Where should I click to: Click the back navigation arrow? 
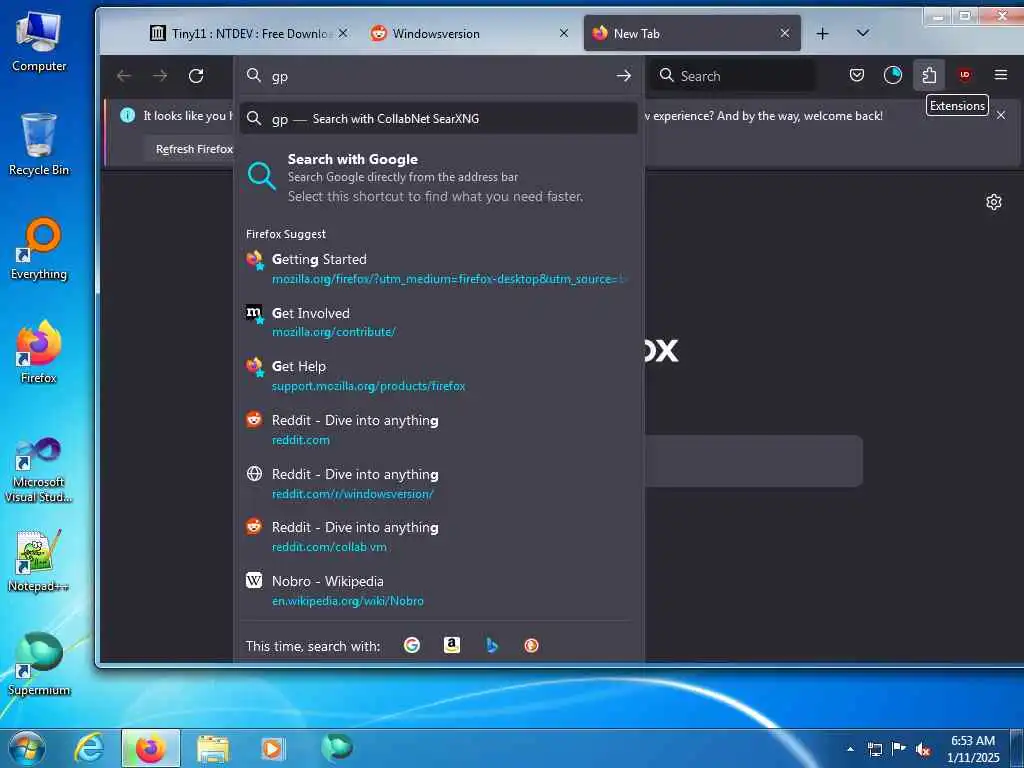pyautogui.click(x=124, y=76)
